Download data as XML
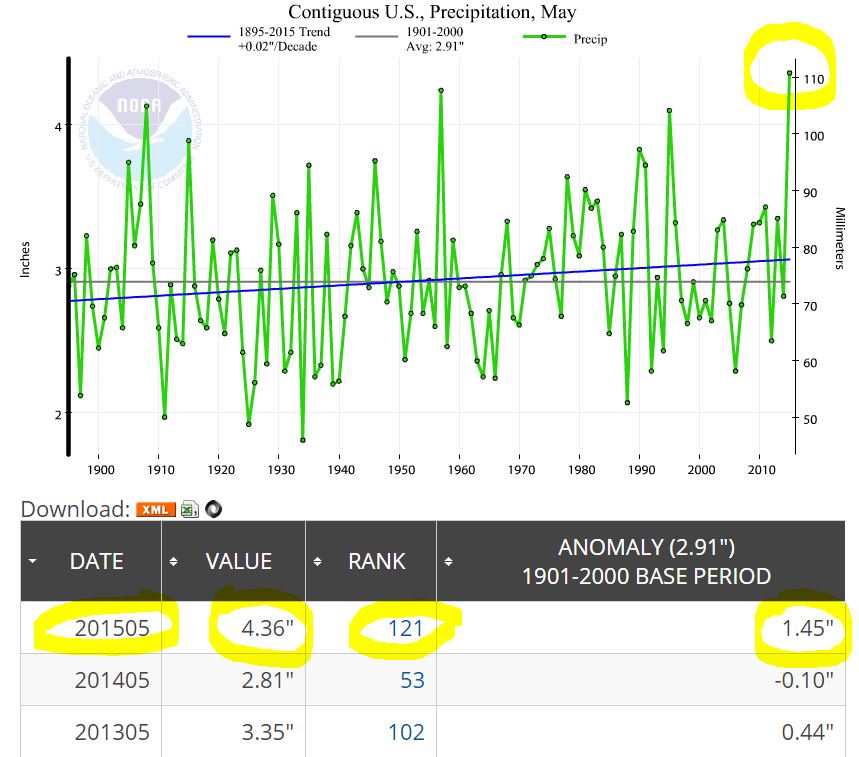 (155, 509)
